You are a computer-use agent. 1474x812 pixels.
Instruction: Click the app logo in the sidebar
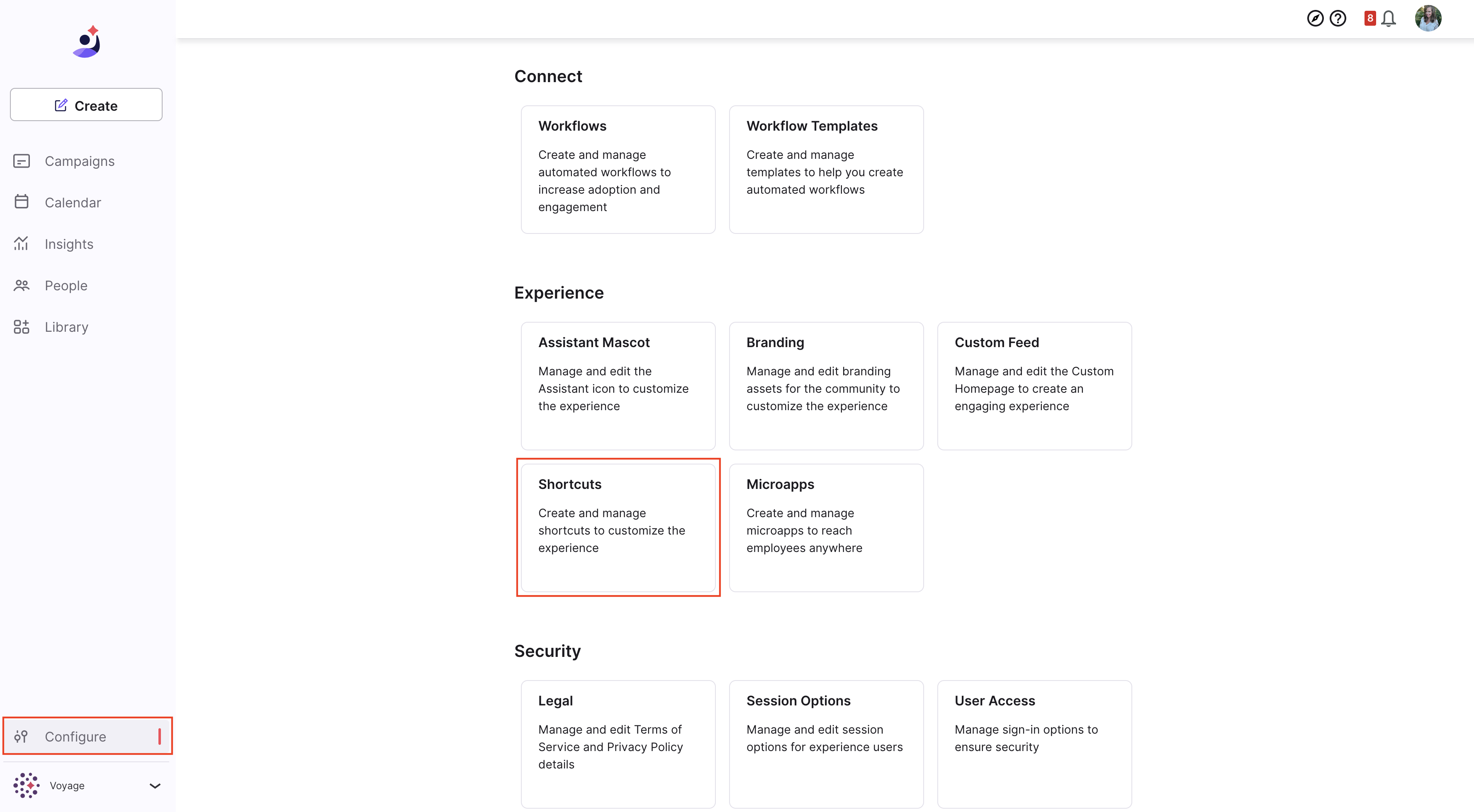87,41
